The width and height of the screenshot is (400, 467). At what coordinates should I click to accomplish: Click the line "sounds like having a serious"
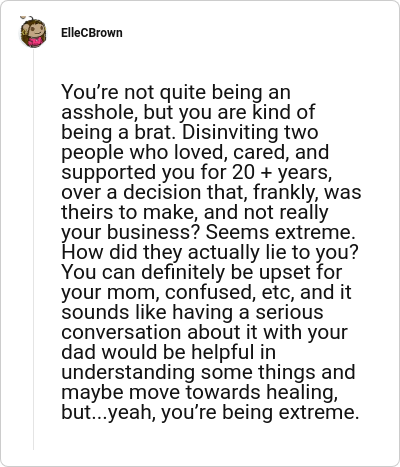[192, 312]
